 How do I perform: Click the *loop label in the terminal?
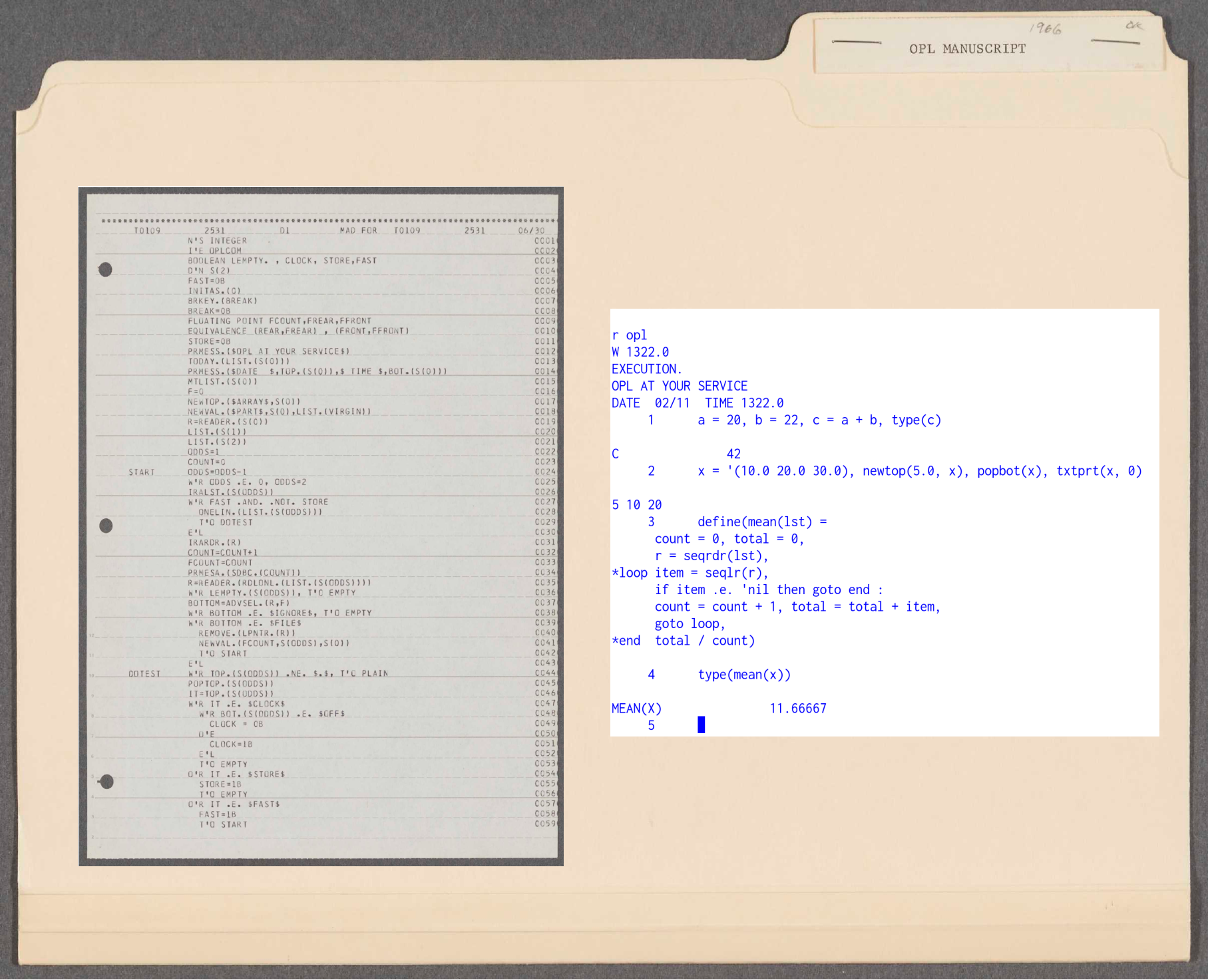click(630, 573)
